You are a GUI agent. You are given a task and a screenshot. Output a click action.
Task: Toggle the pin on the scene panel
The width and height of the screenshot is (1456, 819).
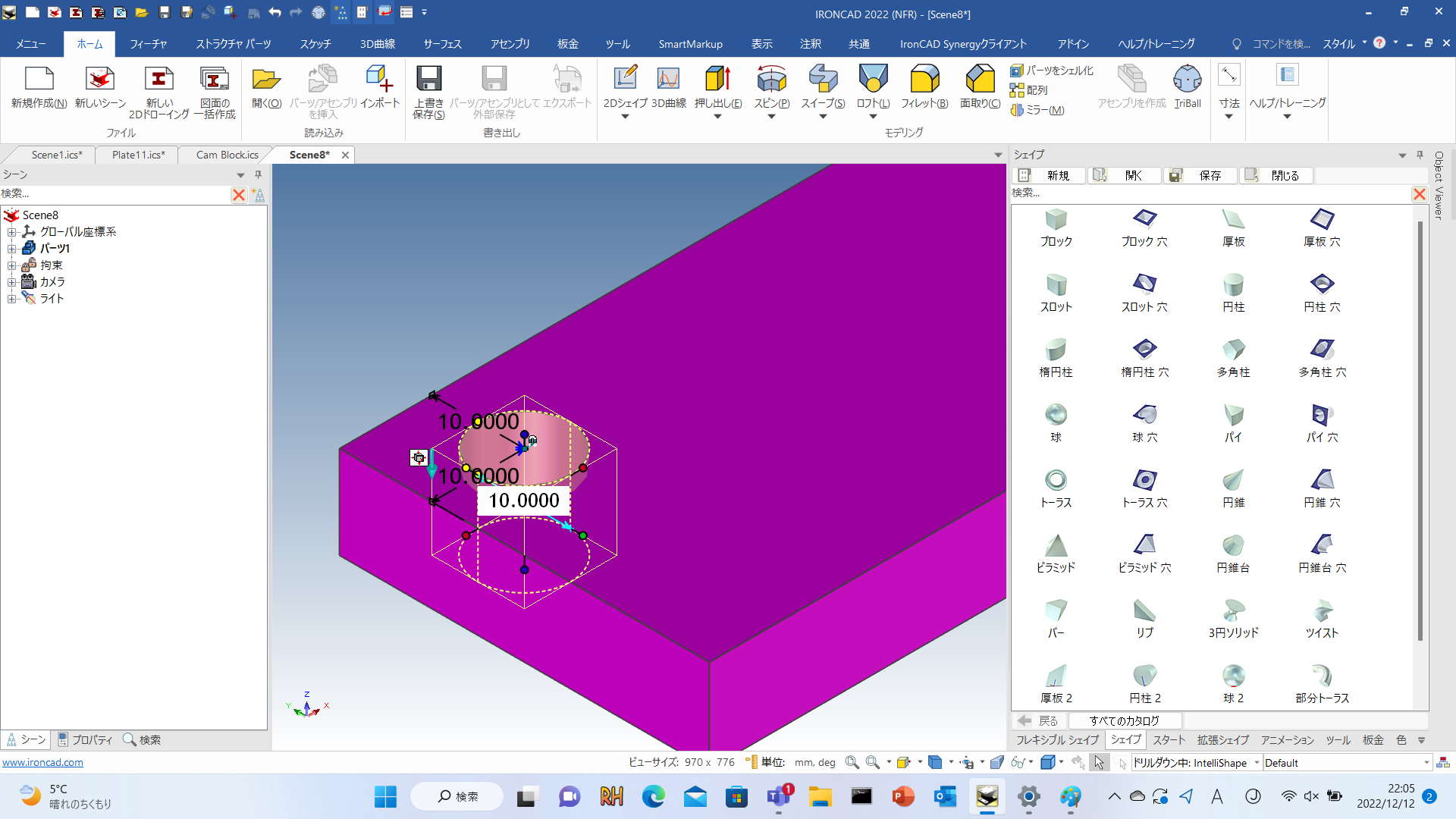[258, 174]
